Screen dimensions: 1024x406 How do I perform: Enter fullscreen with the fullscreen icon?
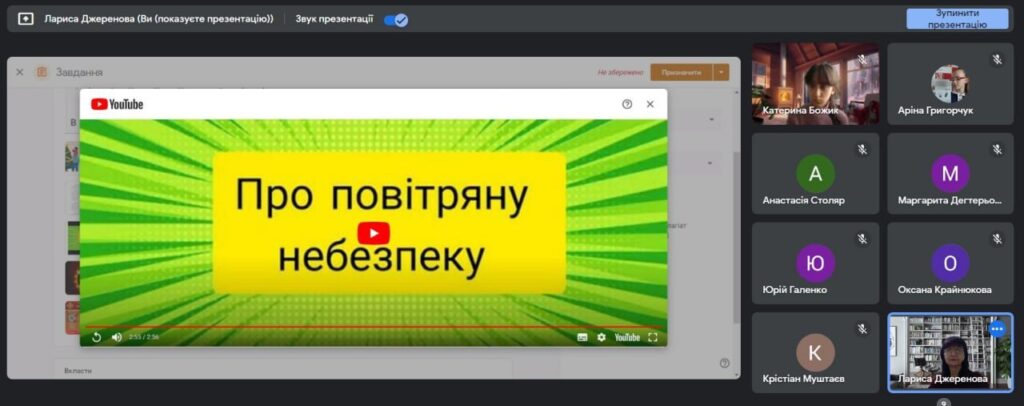(x=652, y=337)
